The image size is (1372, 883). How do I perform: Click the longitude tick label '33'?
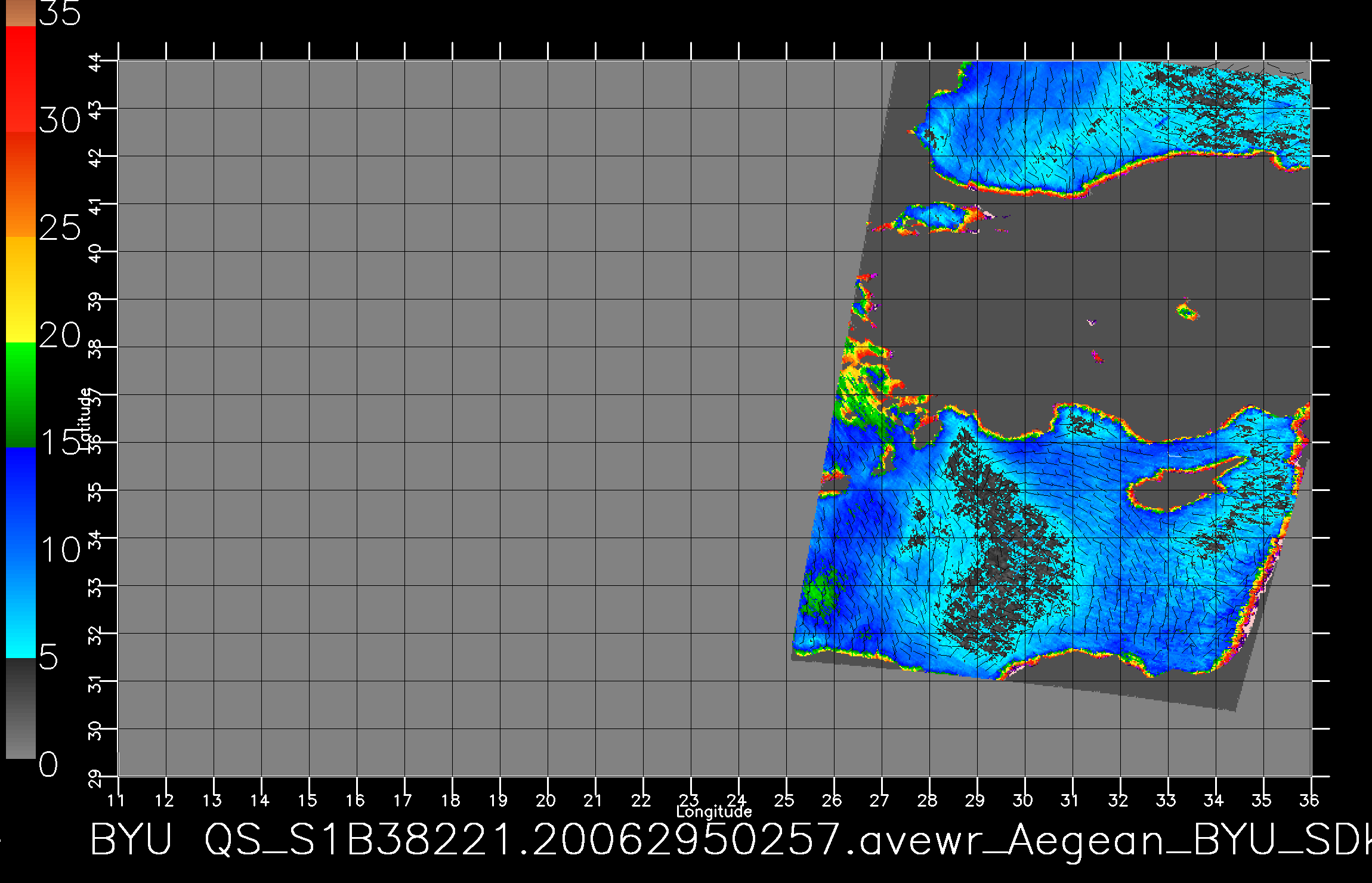(x=1166, y=800)
